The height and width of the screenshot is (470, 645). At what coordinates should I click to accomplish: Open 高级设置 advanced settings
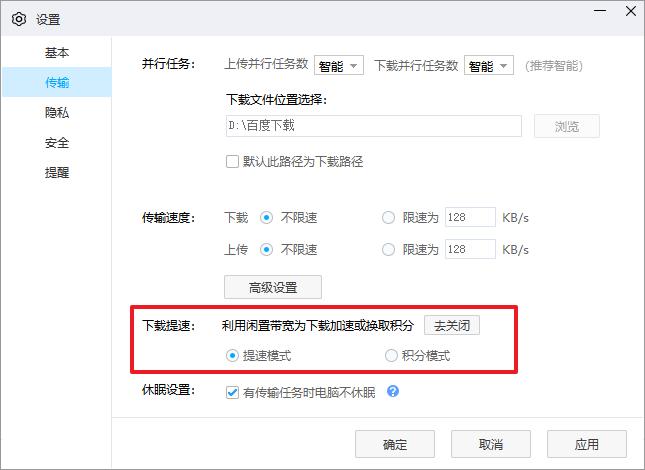point(273,287)
